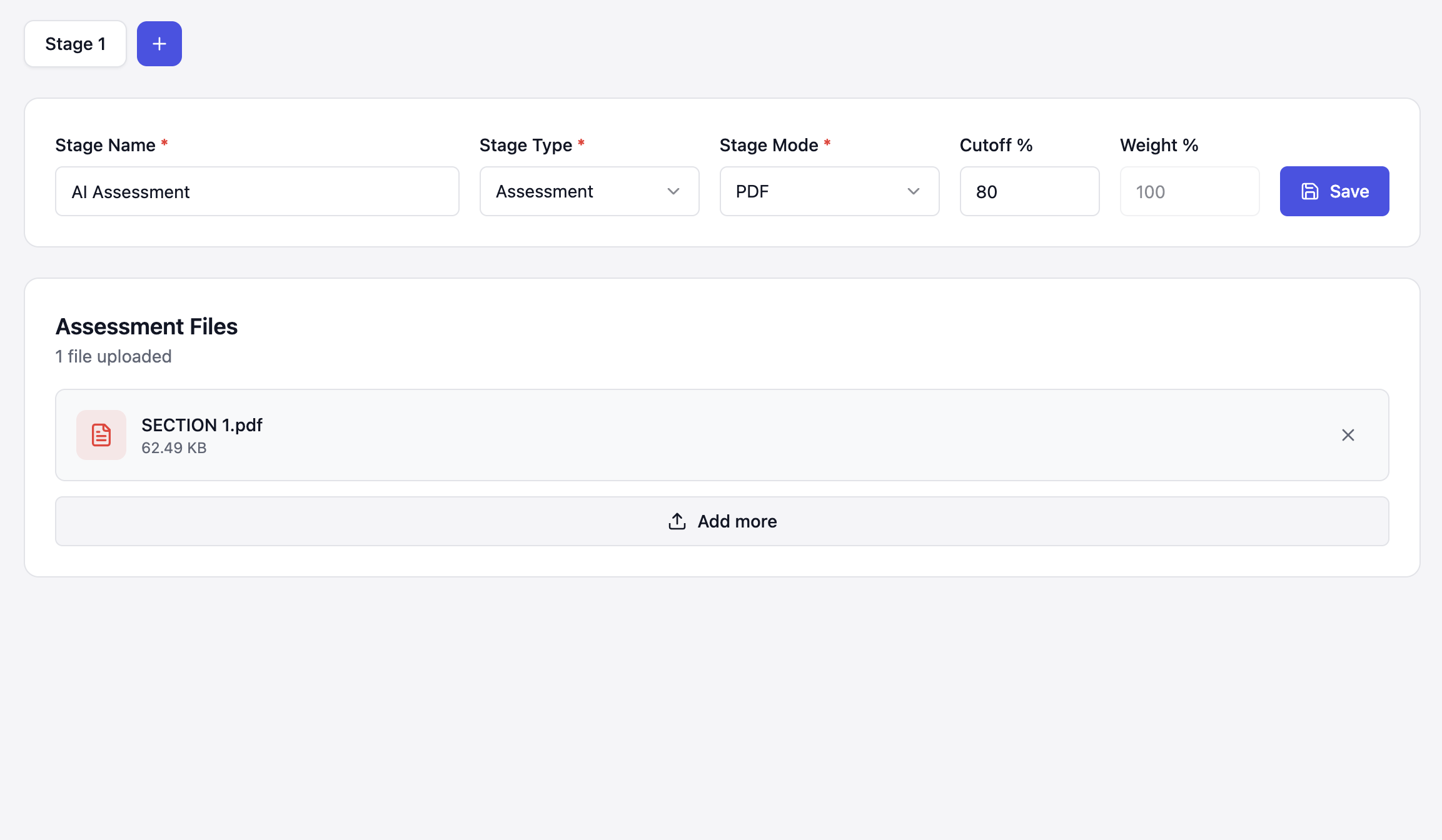Image resolution: width=1442 pixels, height=840 pixels.
Task: Click the plus icon to add a new stage
Action: 159,44
